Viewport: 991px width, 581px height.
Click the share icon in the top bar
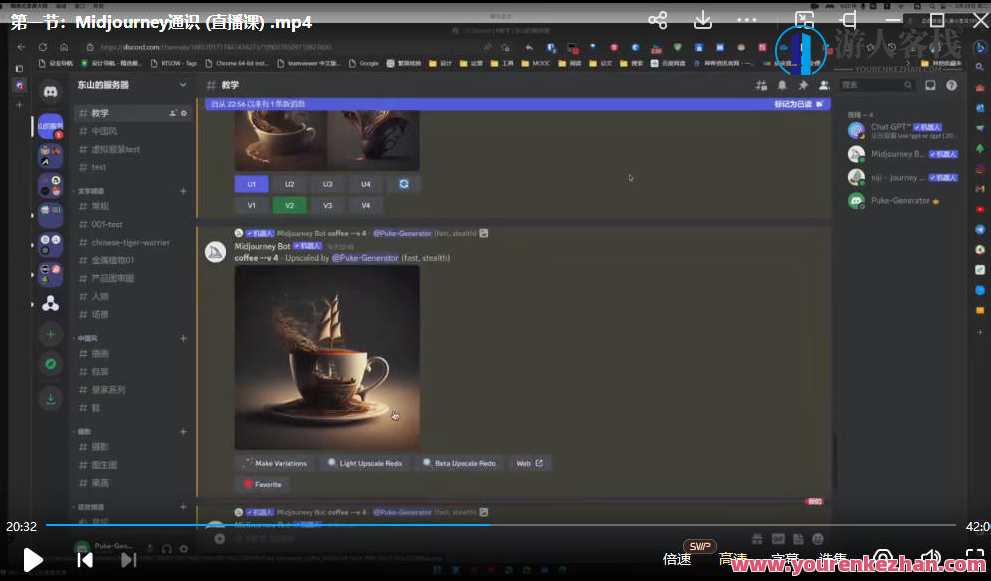coord(657,20)
